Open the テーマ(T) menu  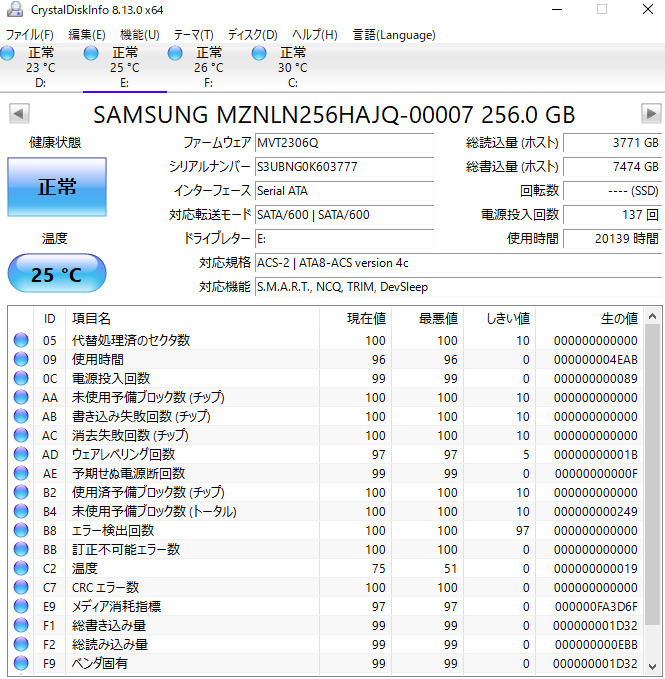coord(194,35)
